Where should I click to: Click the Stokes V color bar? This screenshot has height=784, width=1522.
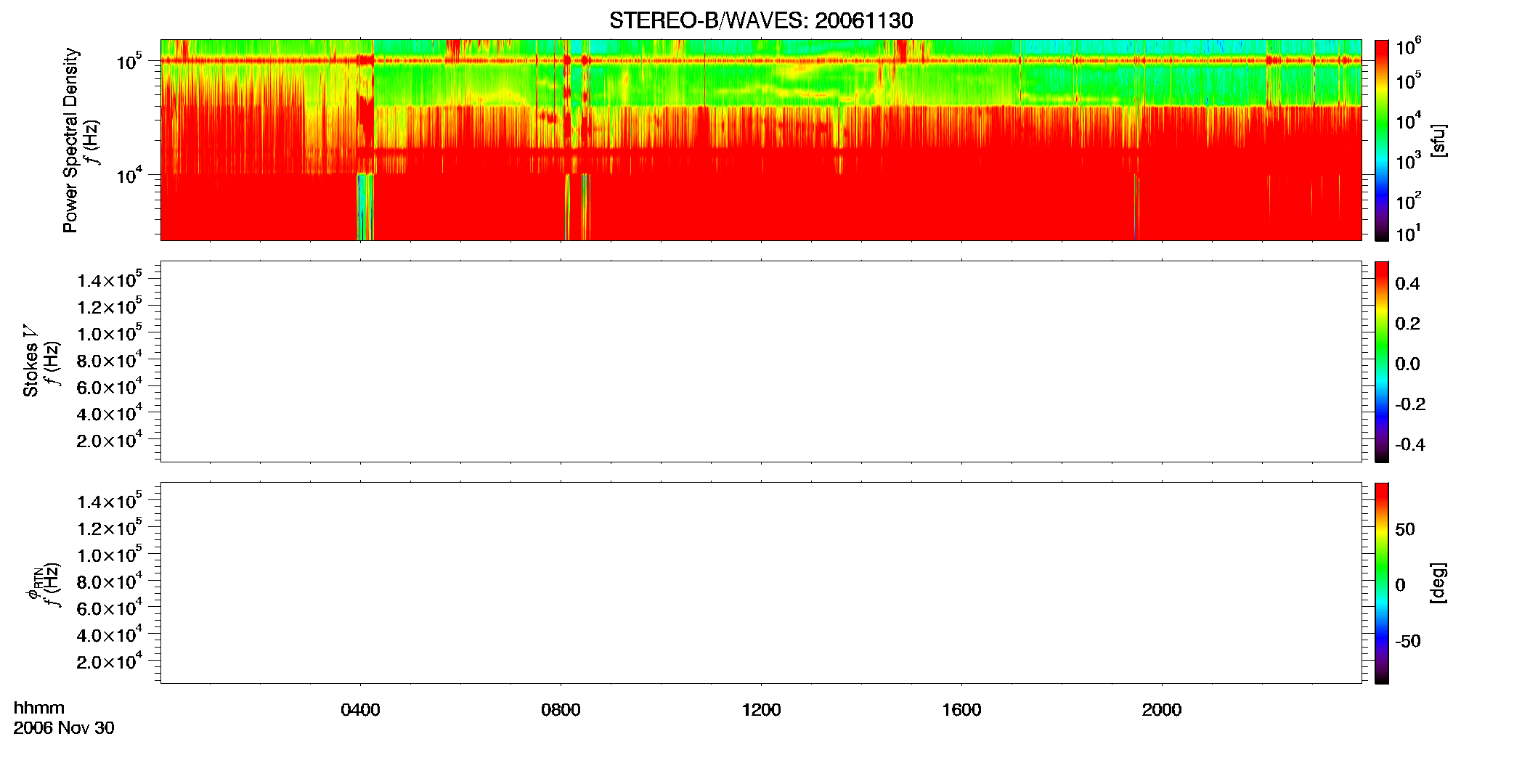1382,362
